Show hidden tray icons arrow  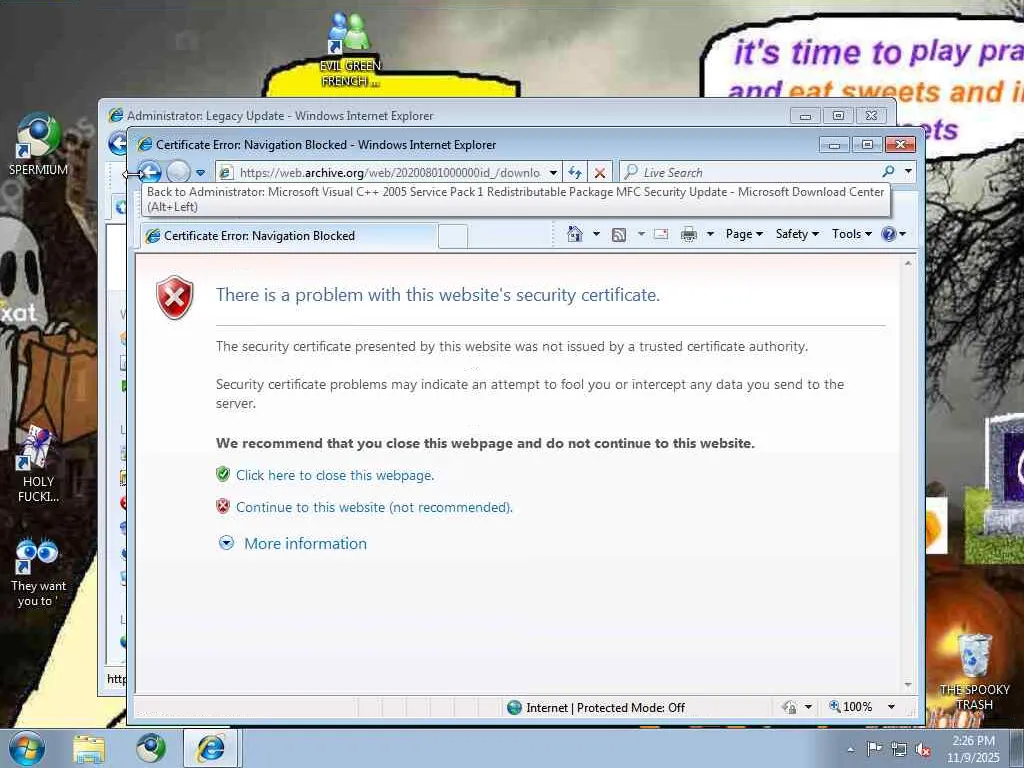(x=850, y=750)
